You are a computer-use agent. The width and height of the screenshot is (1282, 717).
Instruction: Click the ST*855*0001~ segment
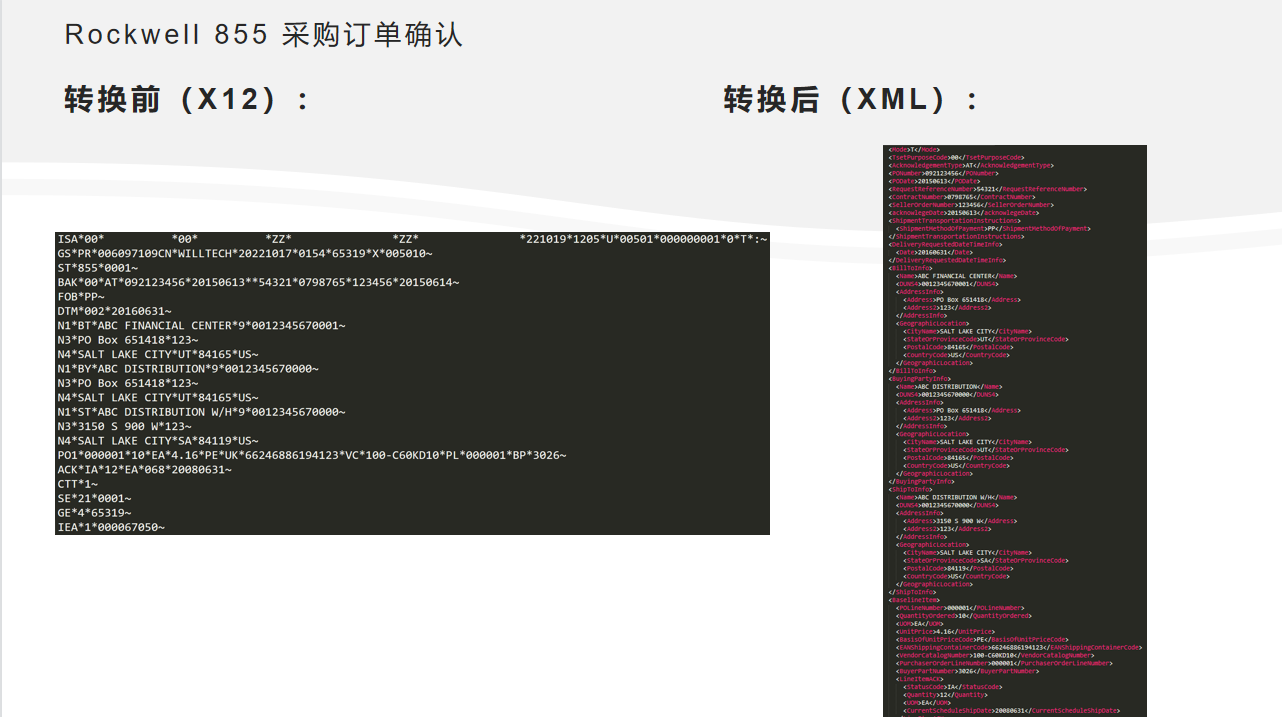pyautogui.click(x=97, y=268)
